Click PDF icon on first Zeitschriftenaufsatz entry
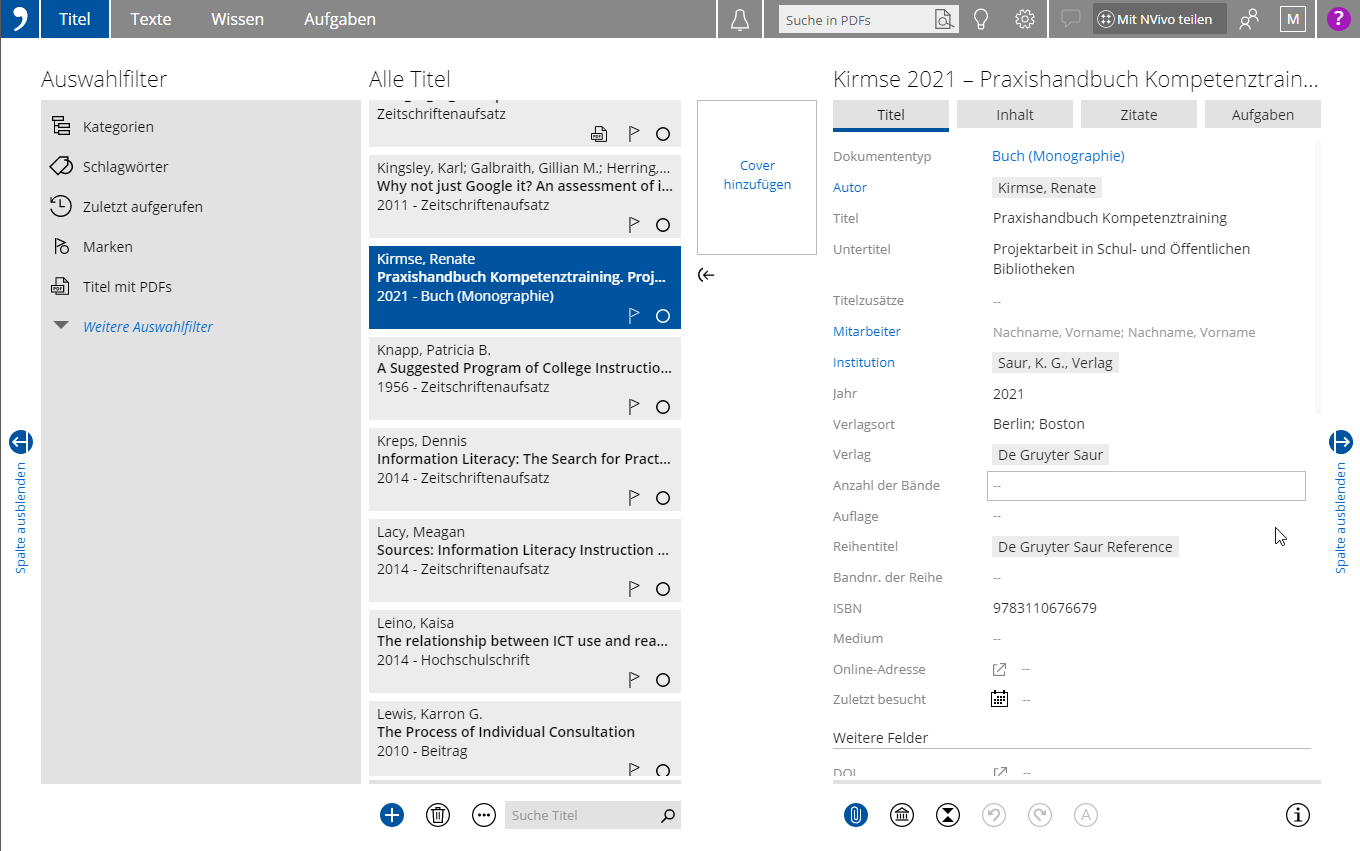The width and height of the screenshot is (1360, 851). [599, 134]
